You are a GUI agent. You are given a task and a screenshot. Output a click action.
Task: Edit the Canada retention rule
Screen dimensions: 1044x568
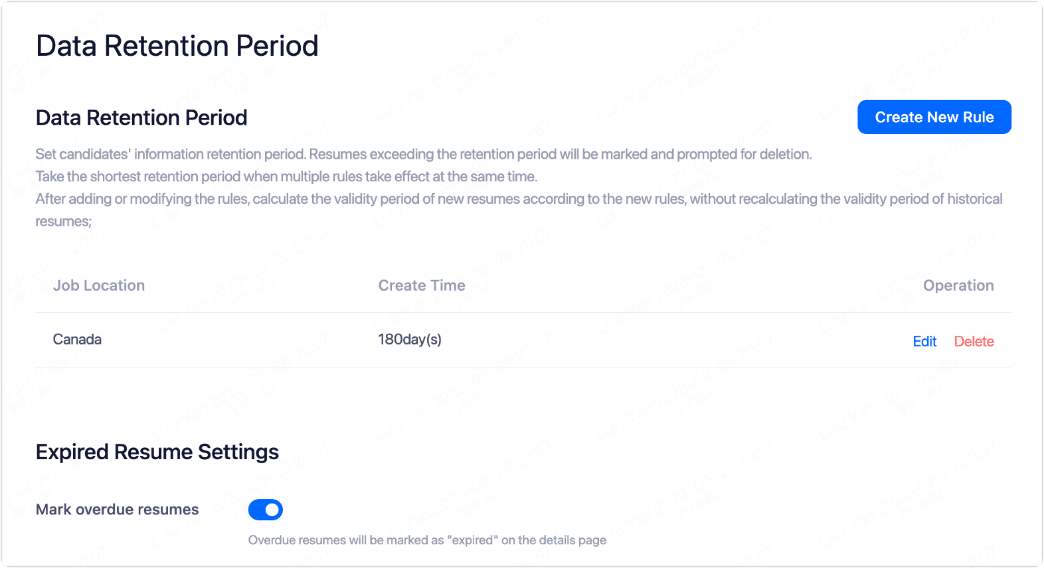coord(924,341)
